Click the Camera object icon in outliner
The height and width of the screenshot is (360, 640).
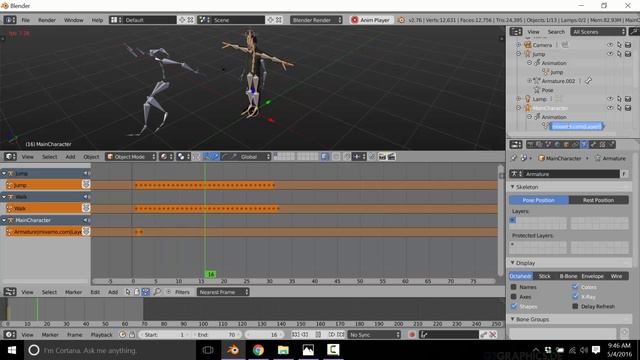coord(527,45)
